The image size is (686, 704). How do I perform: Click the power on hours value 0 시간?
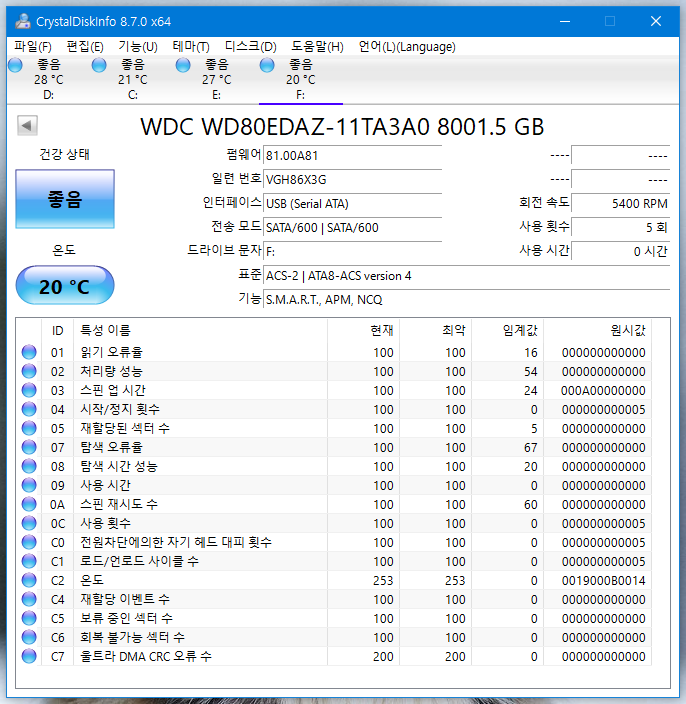[x=620, y=251]
